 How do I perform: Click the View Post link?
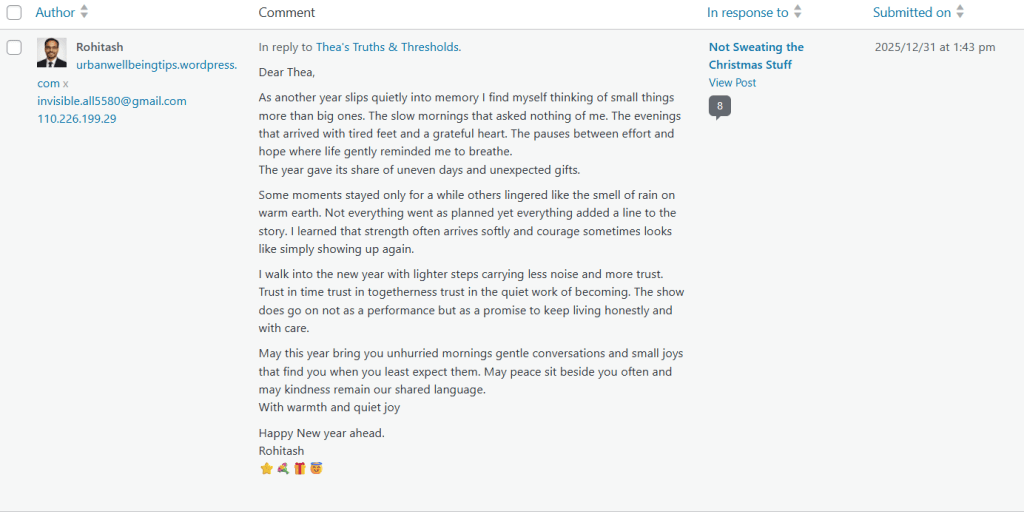tap(732, 83)
